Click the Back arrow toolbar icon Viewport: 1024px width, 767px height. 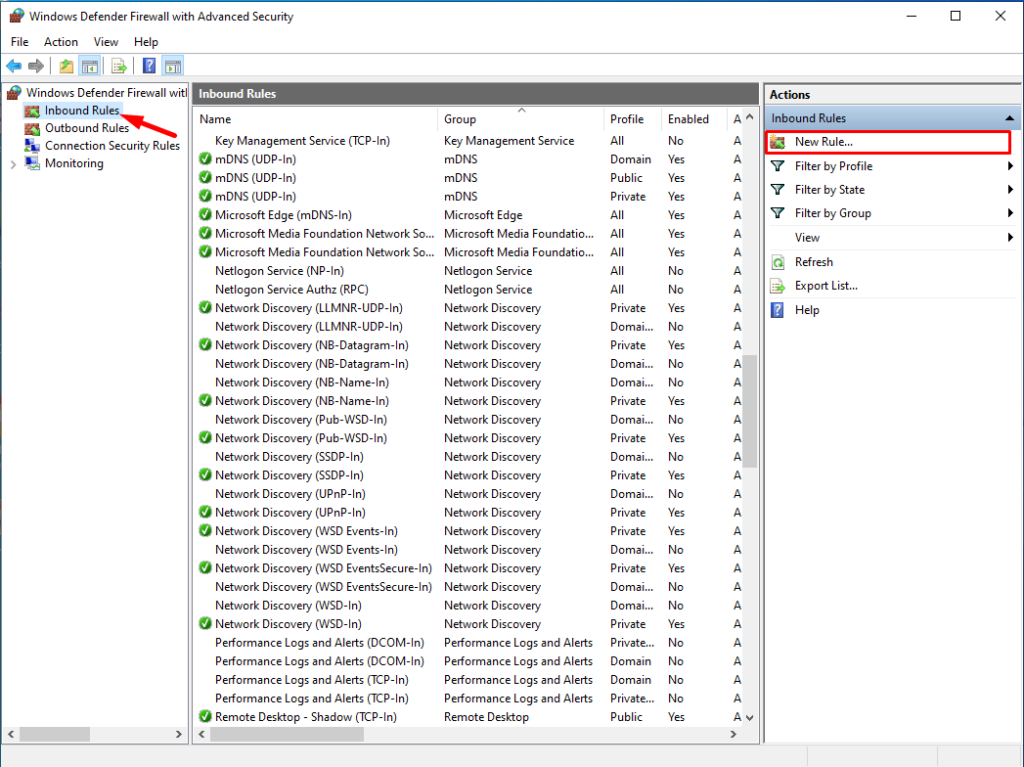[14, 65]
